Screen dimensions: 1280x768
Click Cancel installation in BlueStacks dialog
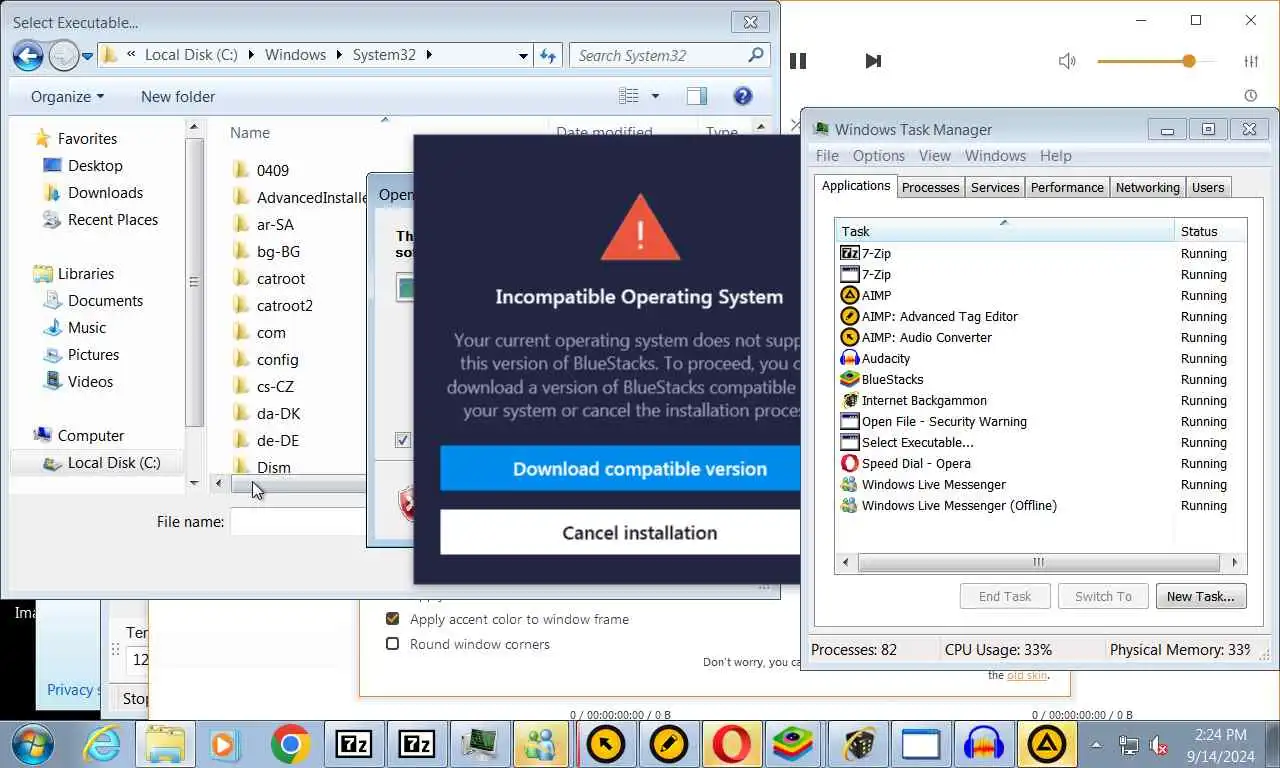(x=620, y=533)
